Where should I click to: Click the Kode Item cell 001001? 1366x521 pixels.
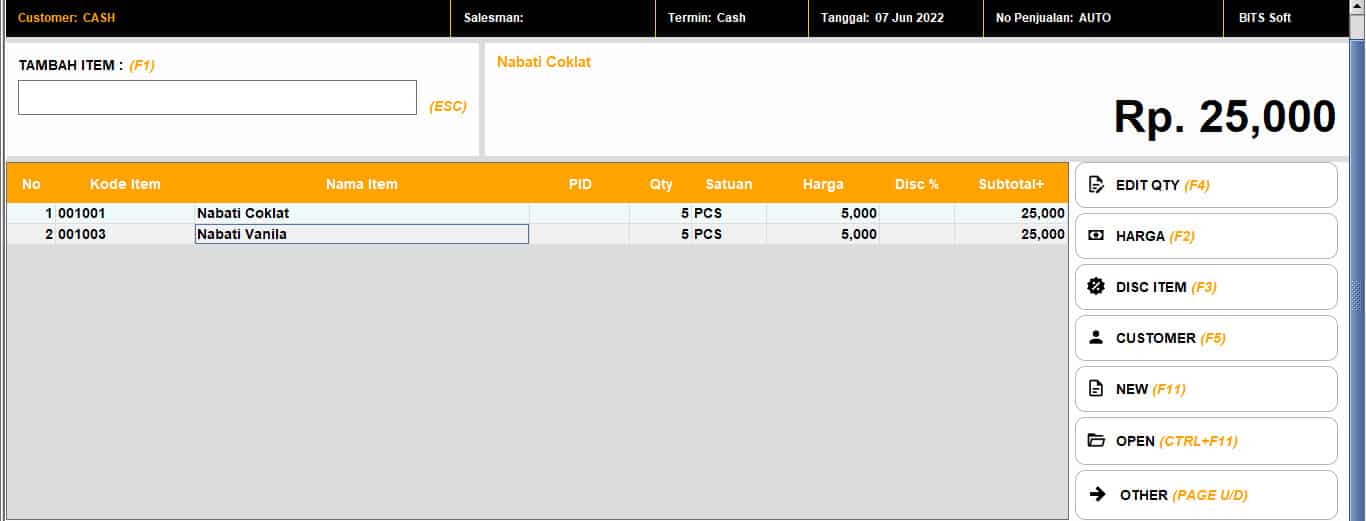[x=124, y=213]
